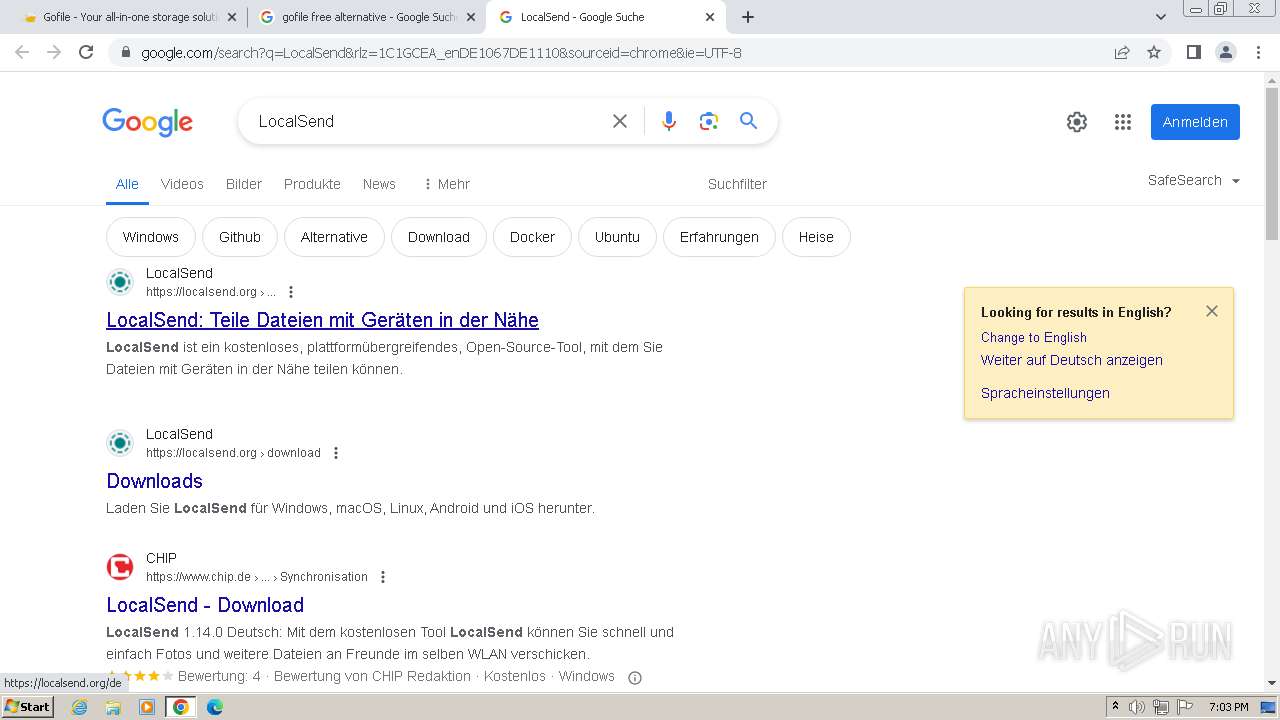Click the 7:03 PM taskbar clock
Viewport: 1280px width, 720px height.
click(x=1228, y=707)
